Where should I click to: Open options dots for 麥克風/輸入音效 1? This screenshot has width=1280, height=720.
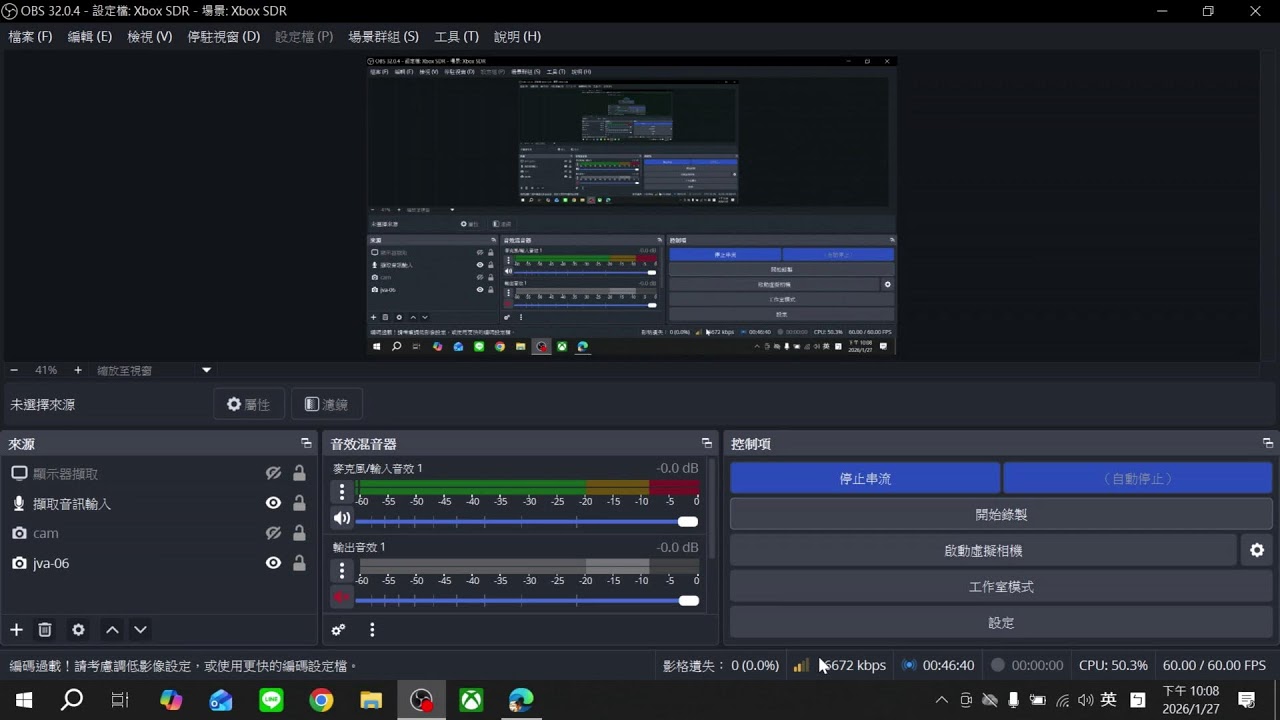pos(342,492)
